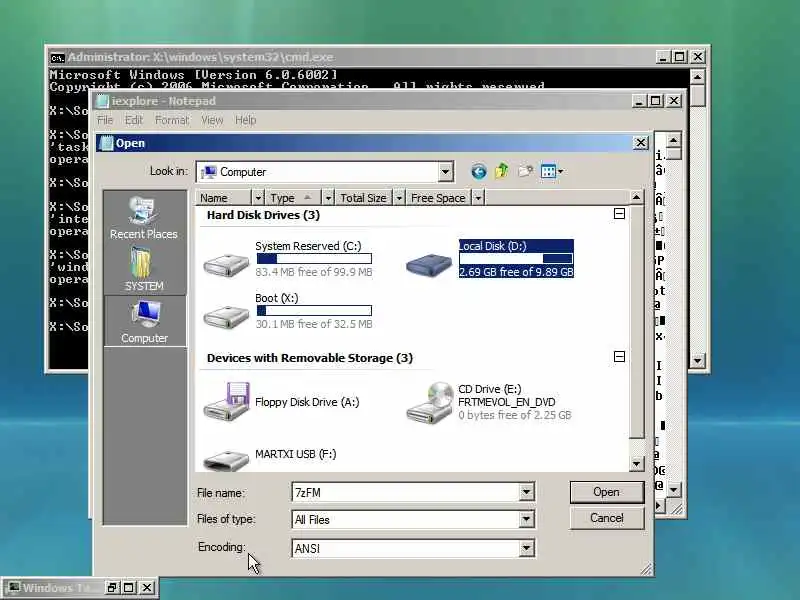Open the View menu in Notepad

pos(212,120)
